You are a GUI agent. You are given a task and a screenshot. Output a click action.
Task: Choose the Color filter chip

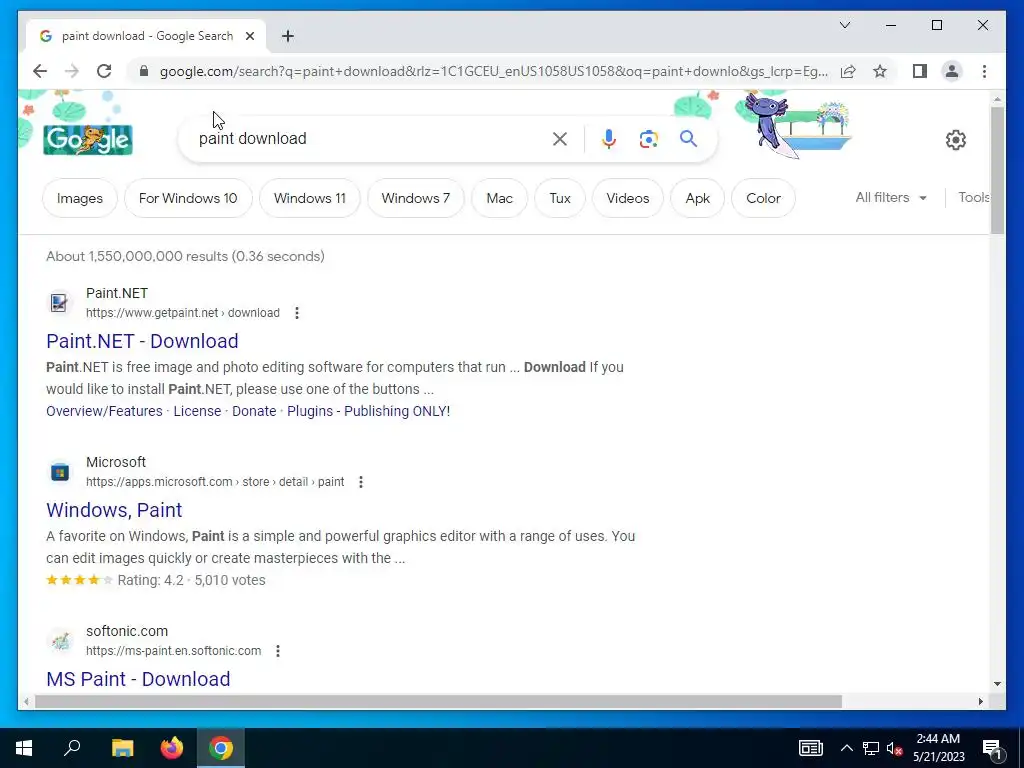763,198
